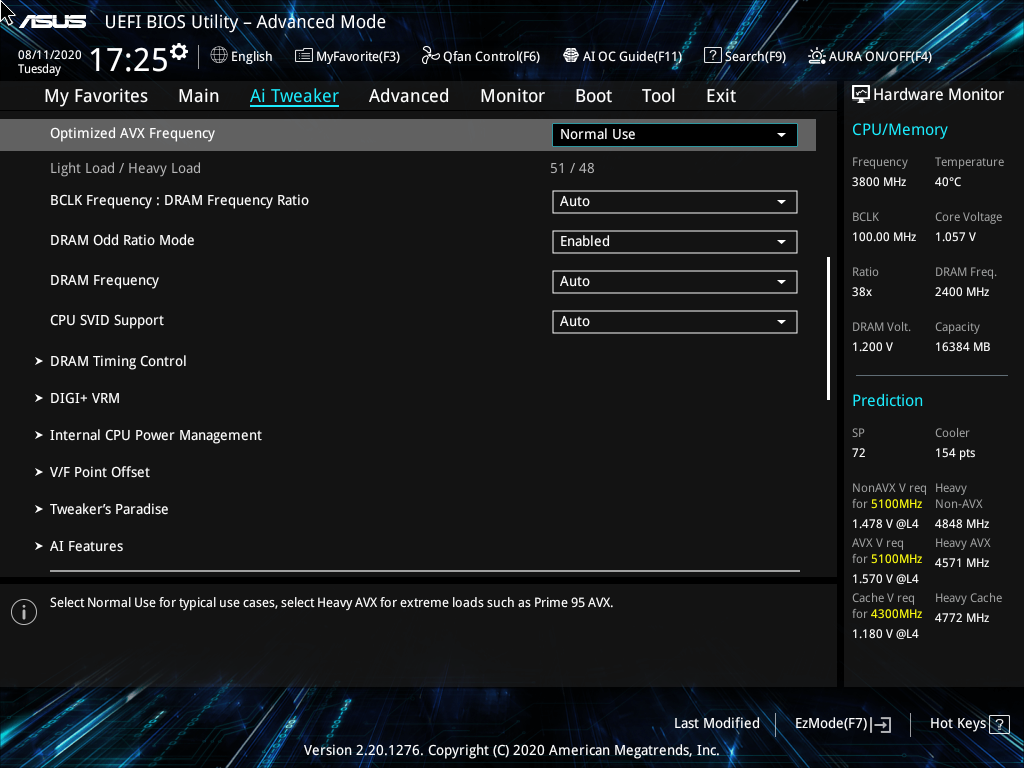Image resolution: width=1024 pixels, height=768 pixels.
Task: Click the EzMode exit arrow icon
Action: pos(881,724)
